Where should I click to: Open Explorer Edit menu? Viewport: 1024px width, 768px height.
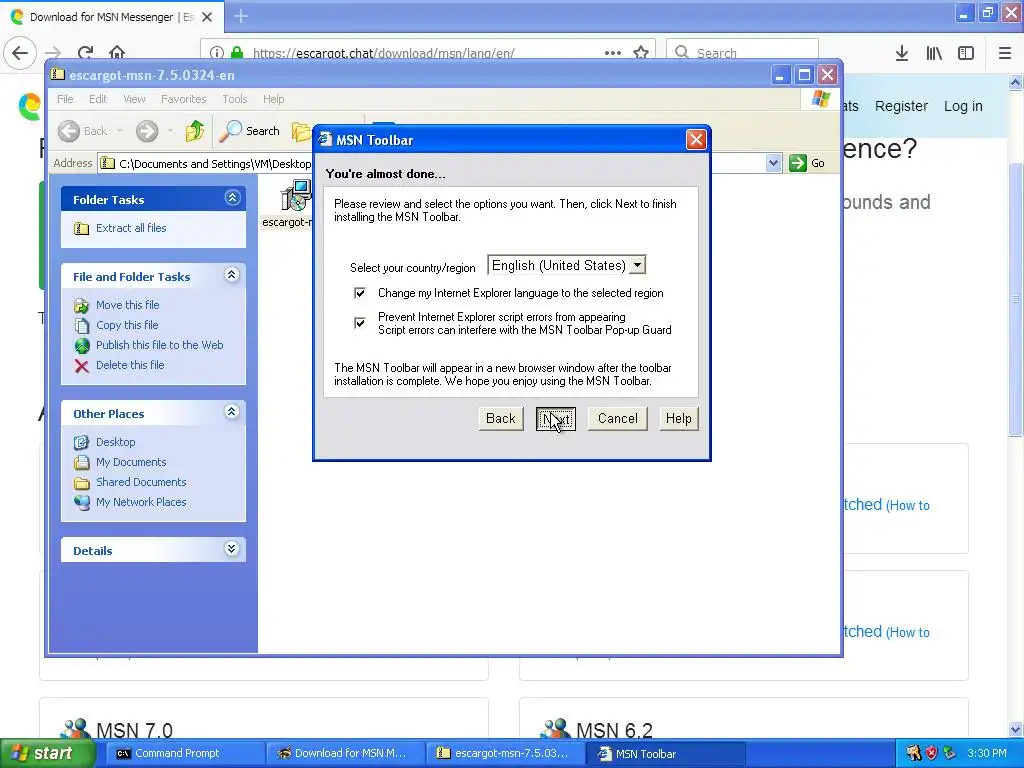(x=98, y=99)
